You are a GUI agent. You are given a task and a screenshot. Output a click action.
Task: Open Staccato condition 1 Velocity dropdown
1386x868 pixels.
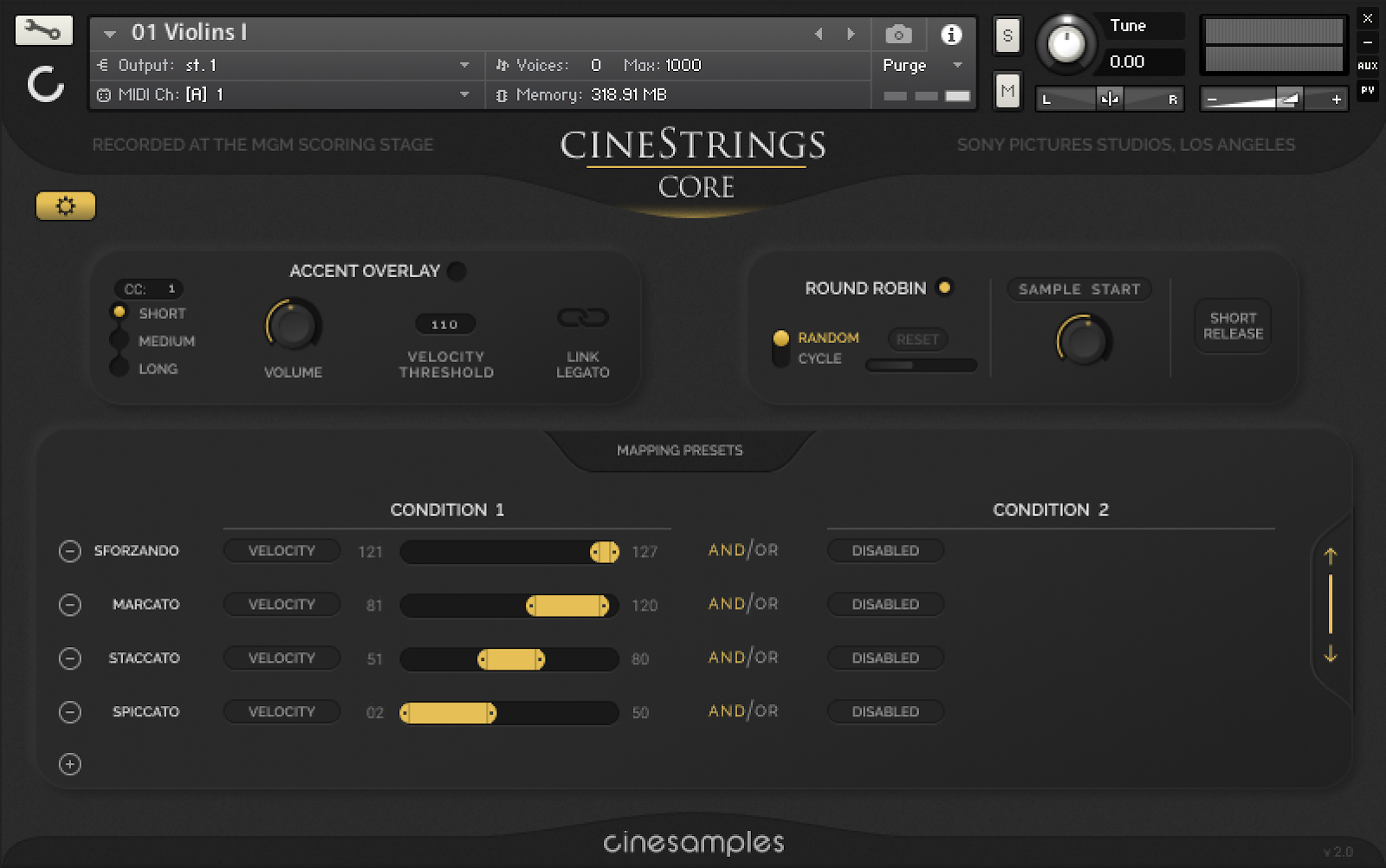point(282,658)
